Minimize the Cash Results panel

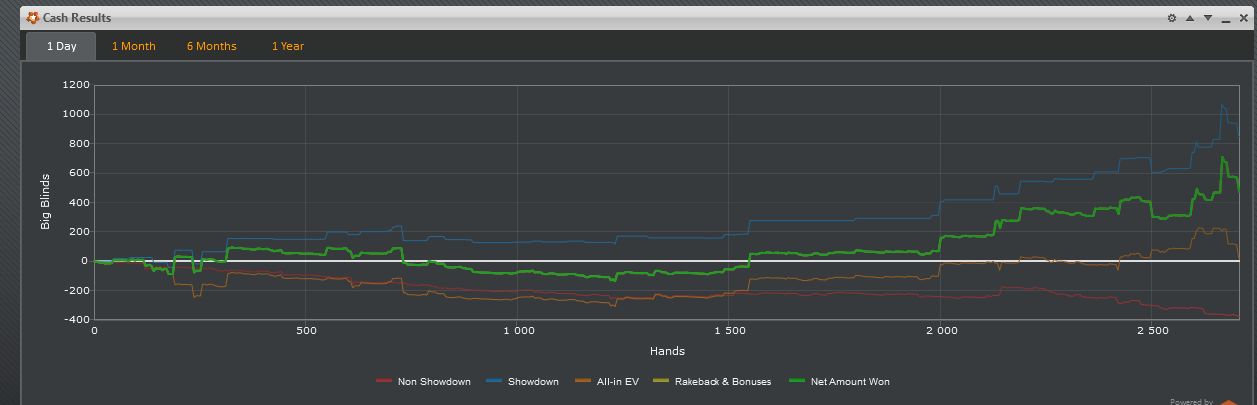[x=1226, y=18]
